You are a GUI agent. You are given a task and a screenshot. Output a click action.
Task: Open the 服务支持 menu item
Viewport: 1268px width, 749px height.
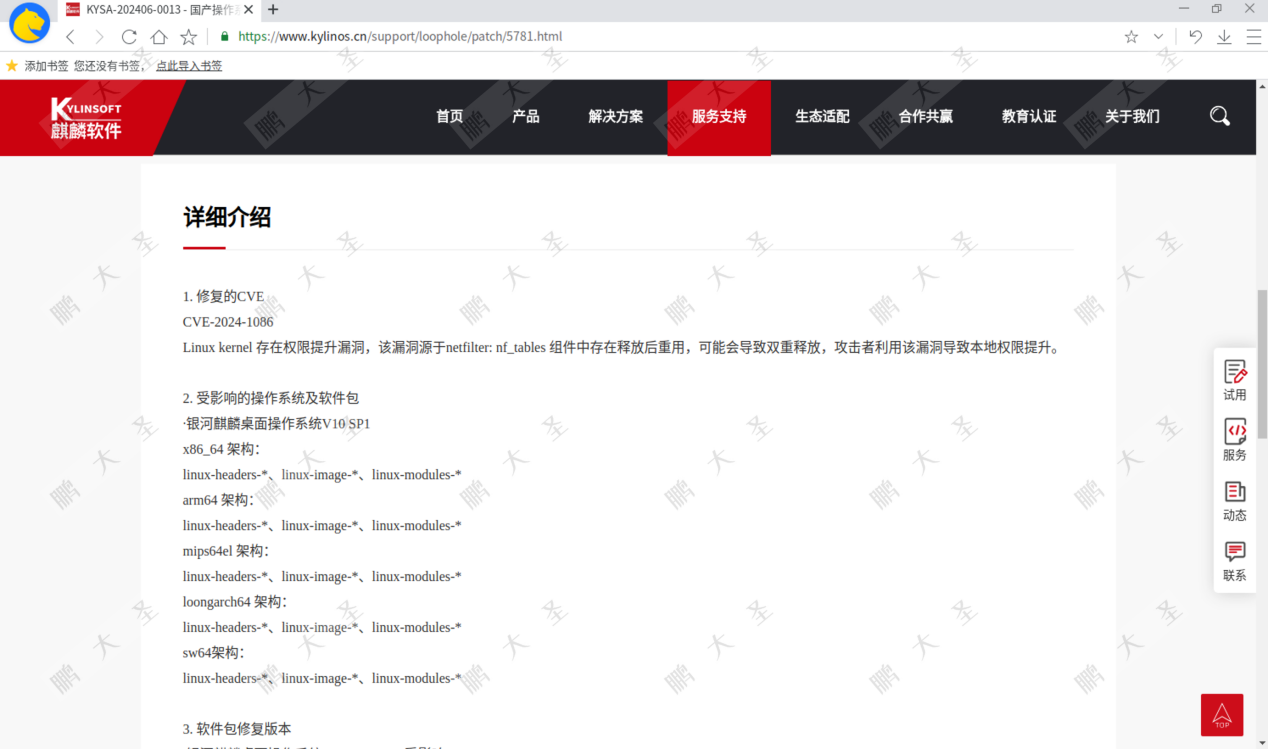click(x=719, y=117)
